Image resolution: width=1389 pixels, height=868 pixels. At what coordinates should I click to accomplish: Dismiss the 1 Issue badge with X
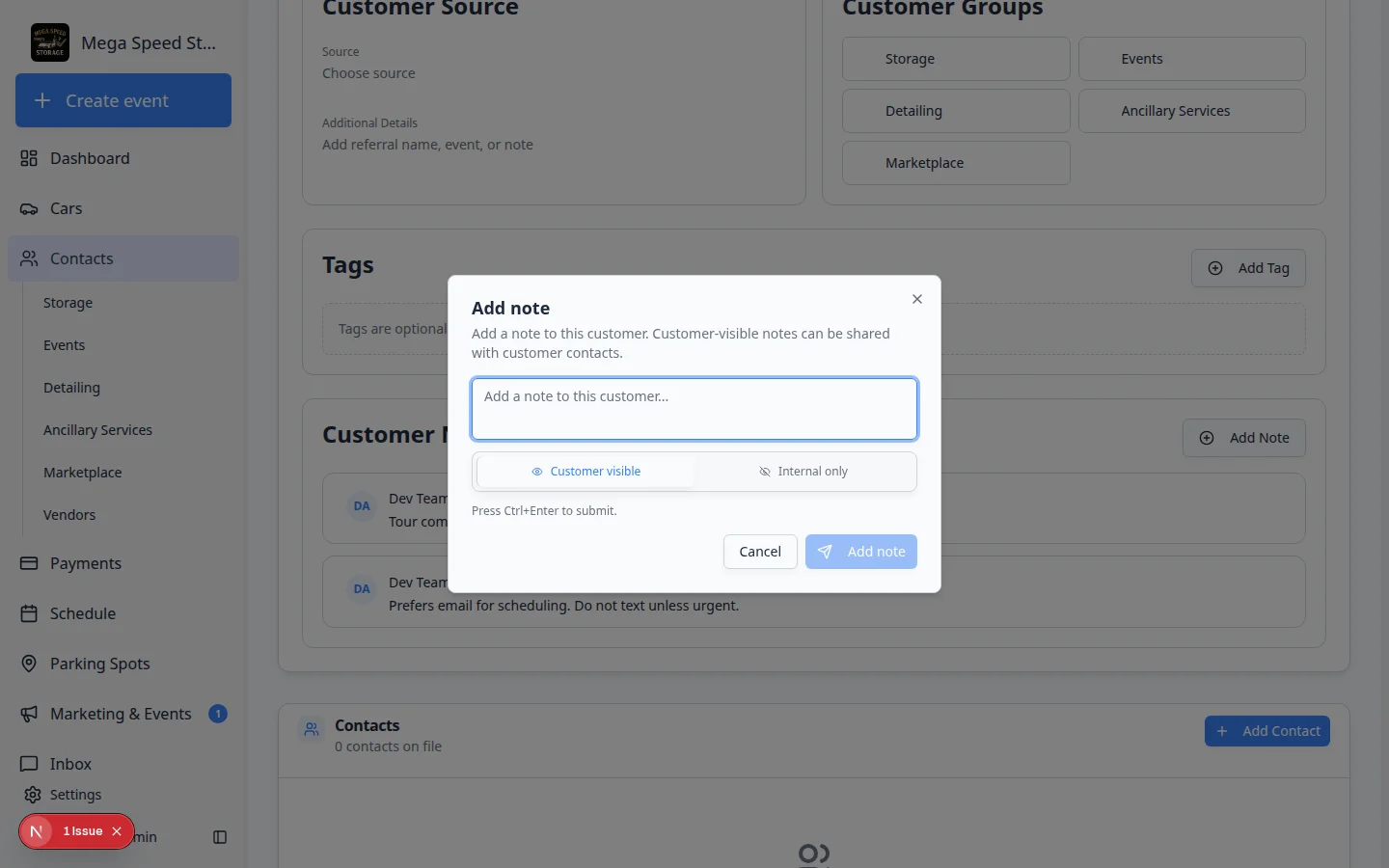click(x=117, y=831)
